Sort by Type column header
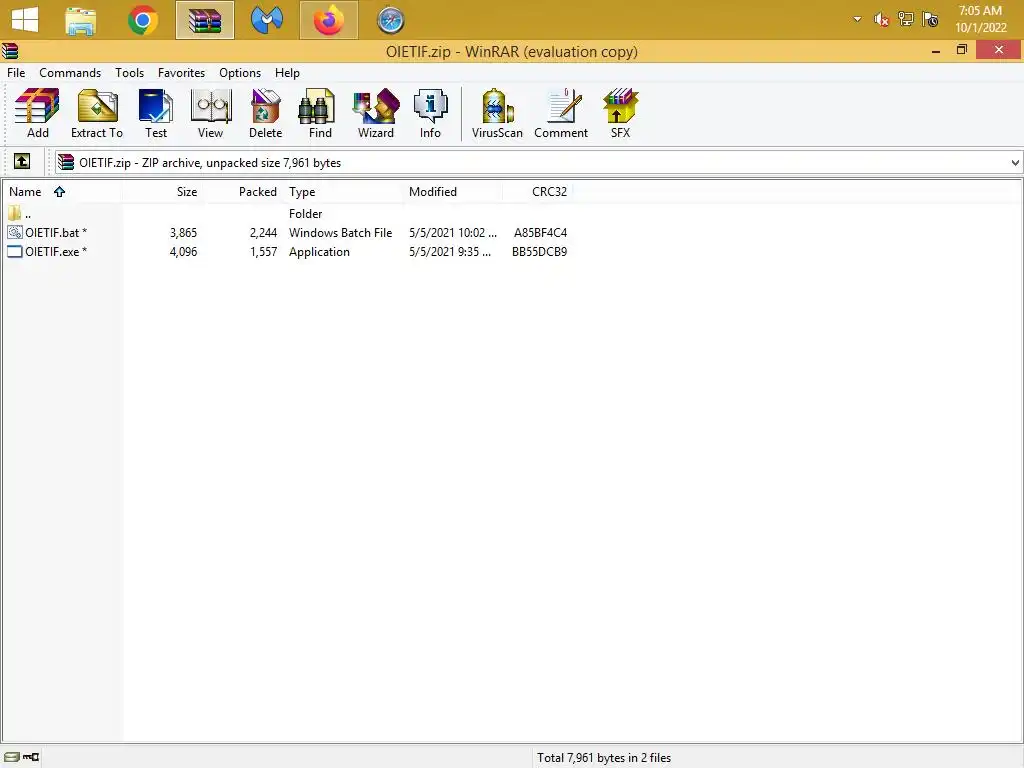The height and width of the screenshot is (768, 1024). (343, 191)
